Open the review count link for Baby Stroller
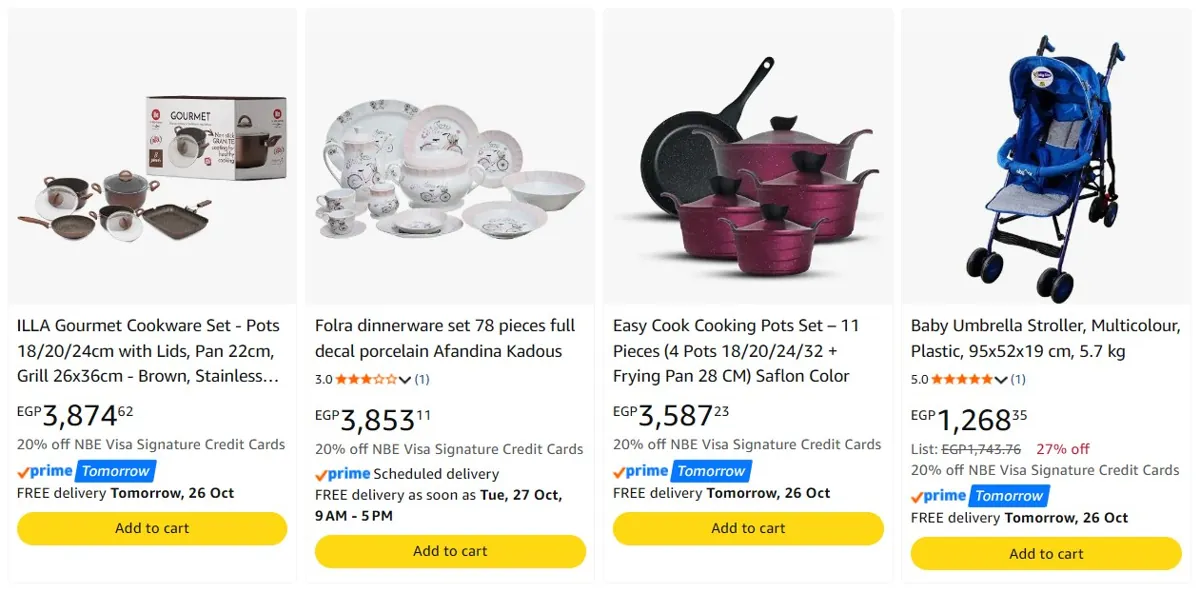 click(x=1018, y=379)
